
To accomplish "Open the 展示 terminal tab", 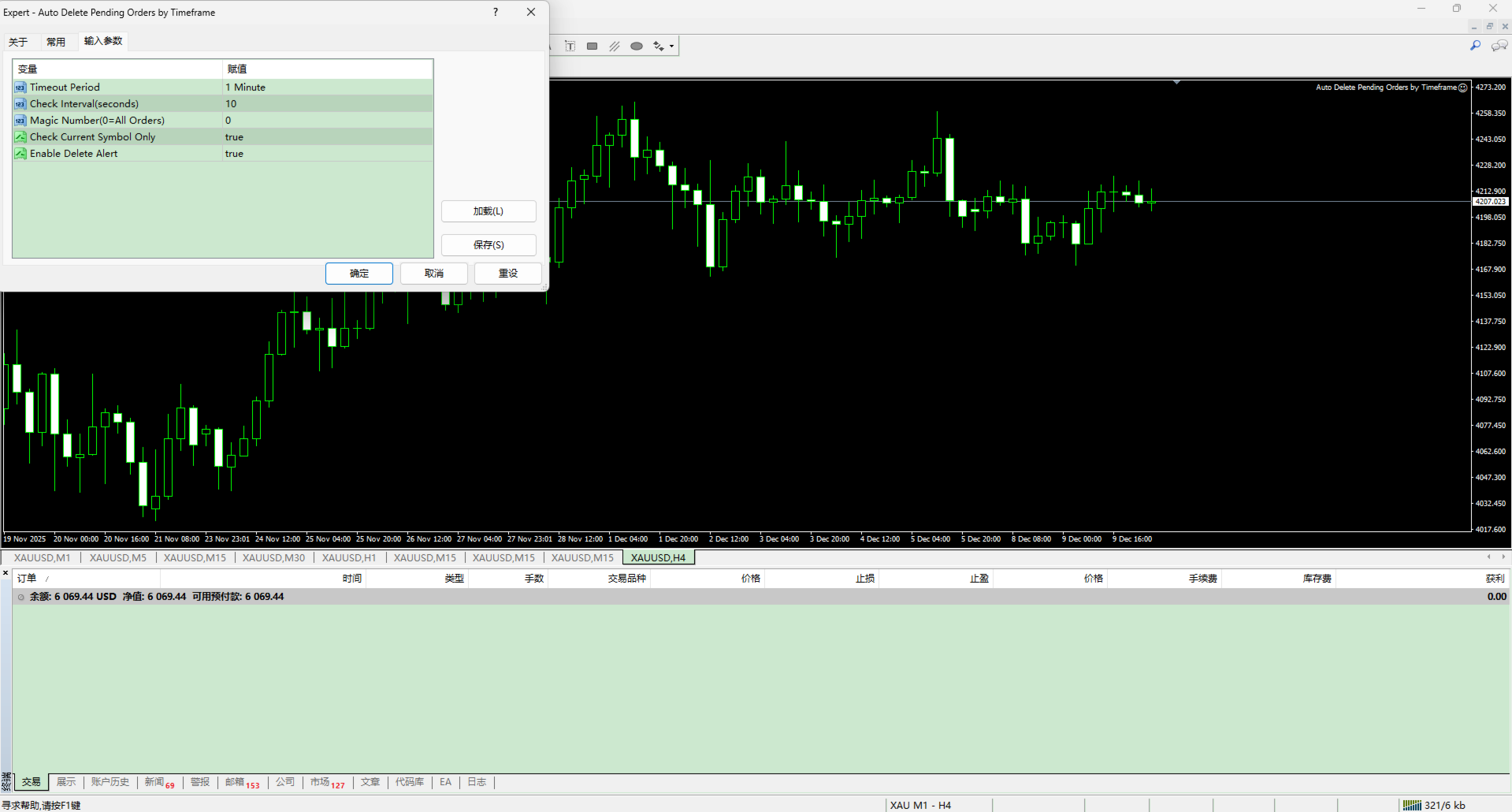I will [x=66, y=782].
